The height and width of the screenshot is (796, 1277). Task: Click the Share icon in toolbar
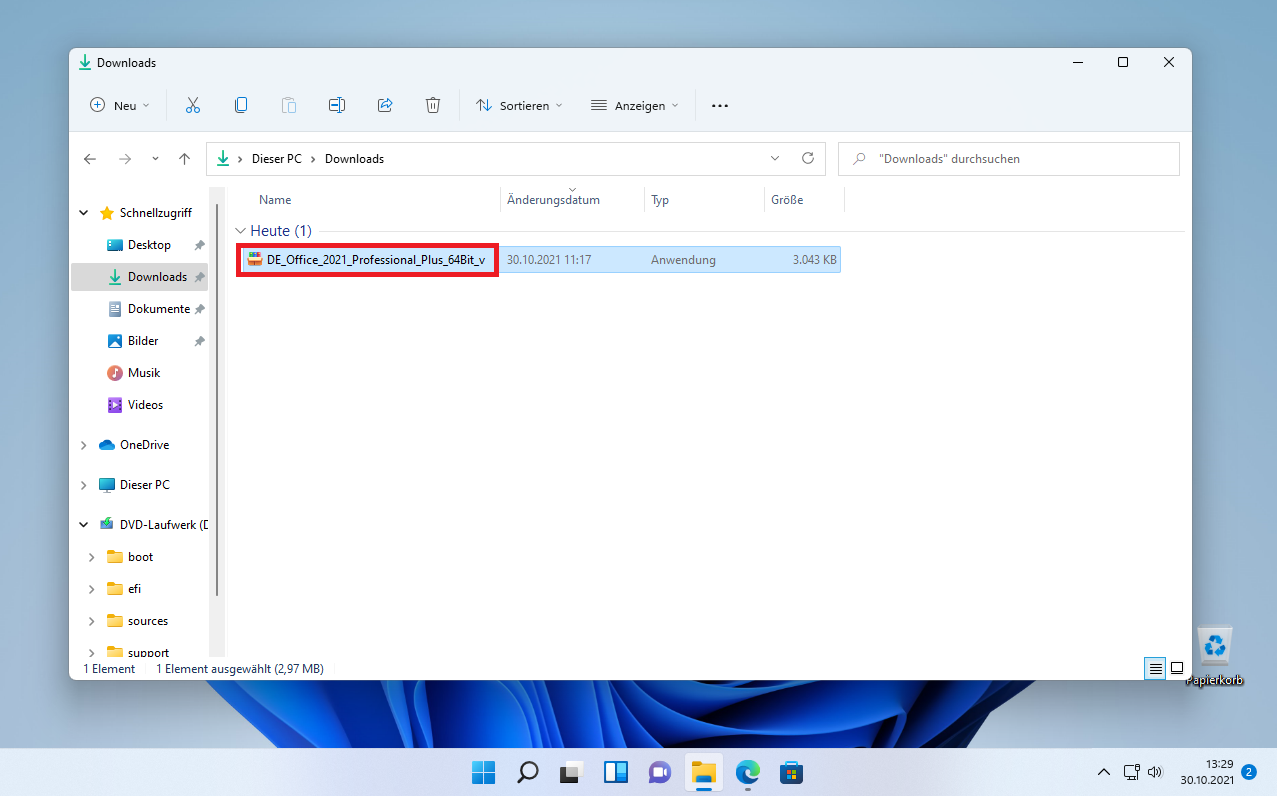pos(385,105)
